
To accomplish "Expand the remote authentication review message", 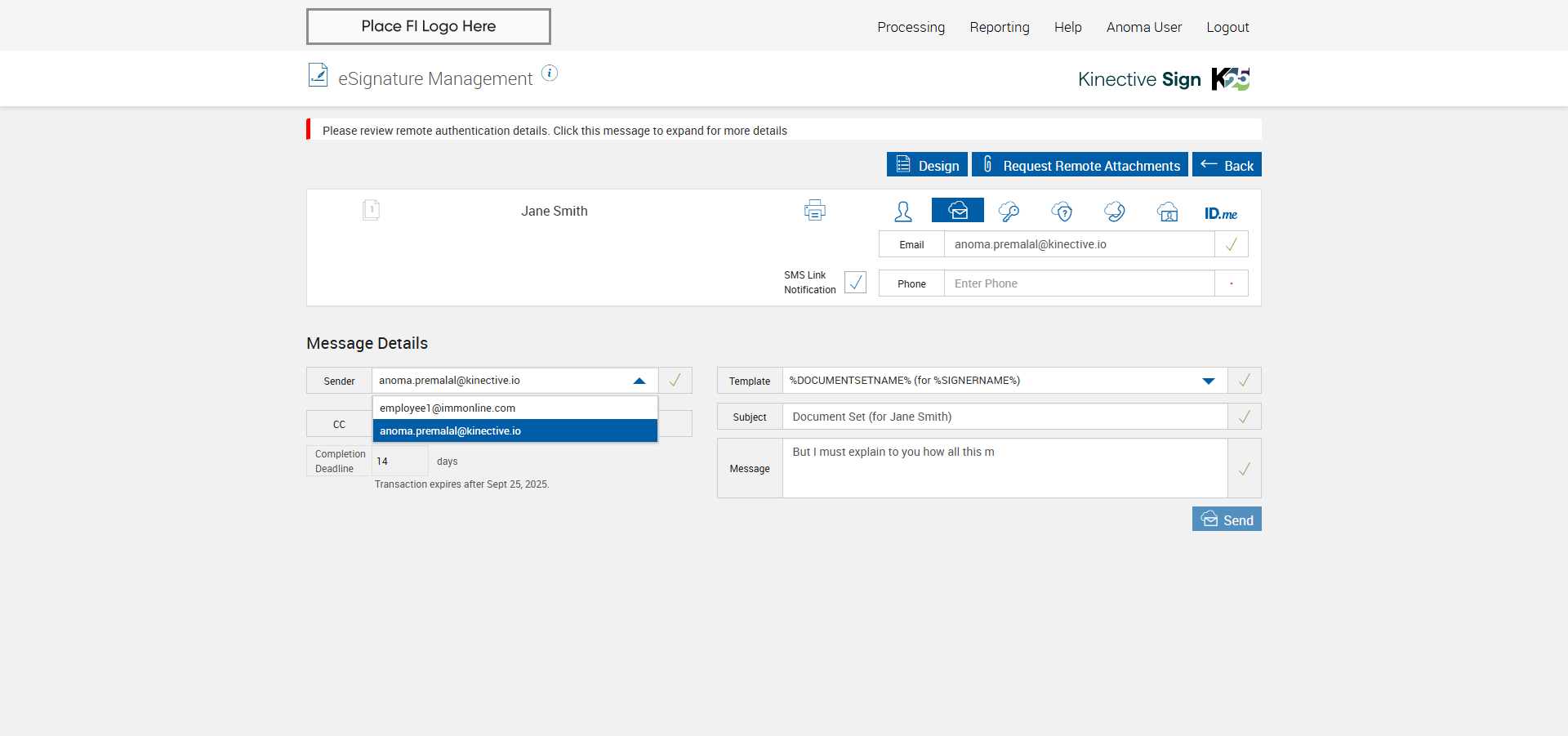I will click(x=555, y=131).
